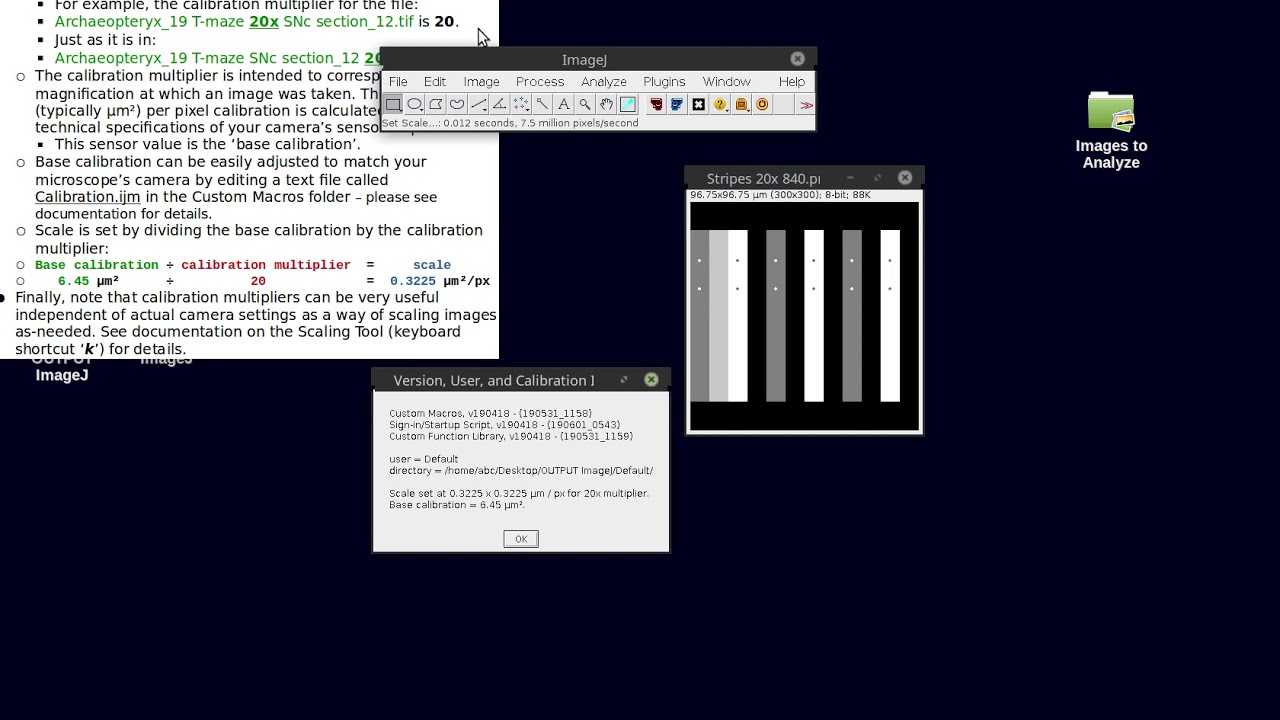Screen dimensions: 1280x720
Task: Click the black square X macro icon
Action: (x=698, y=104)
